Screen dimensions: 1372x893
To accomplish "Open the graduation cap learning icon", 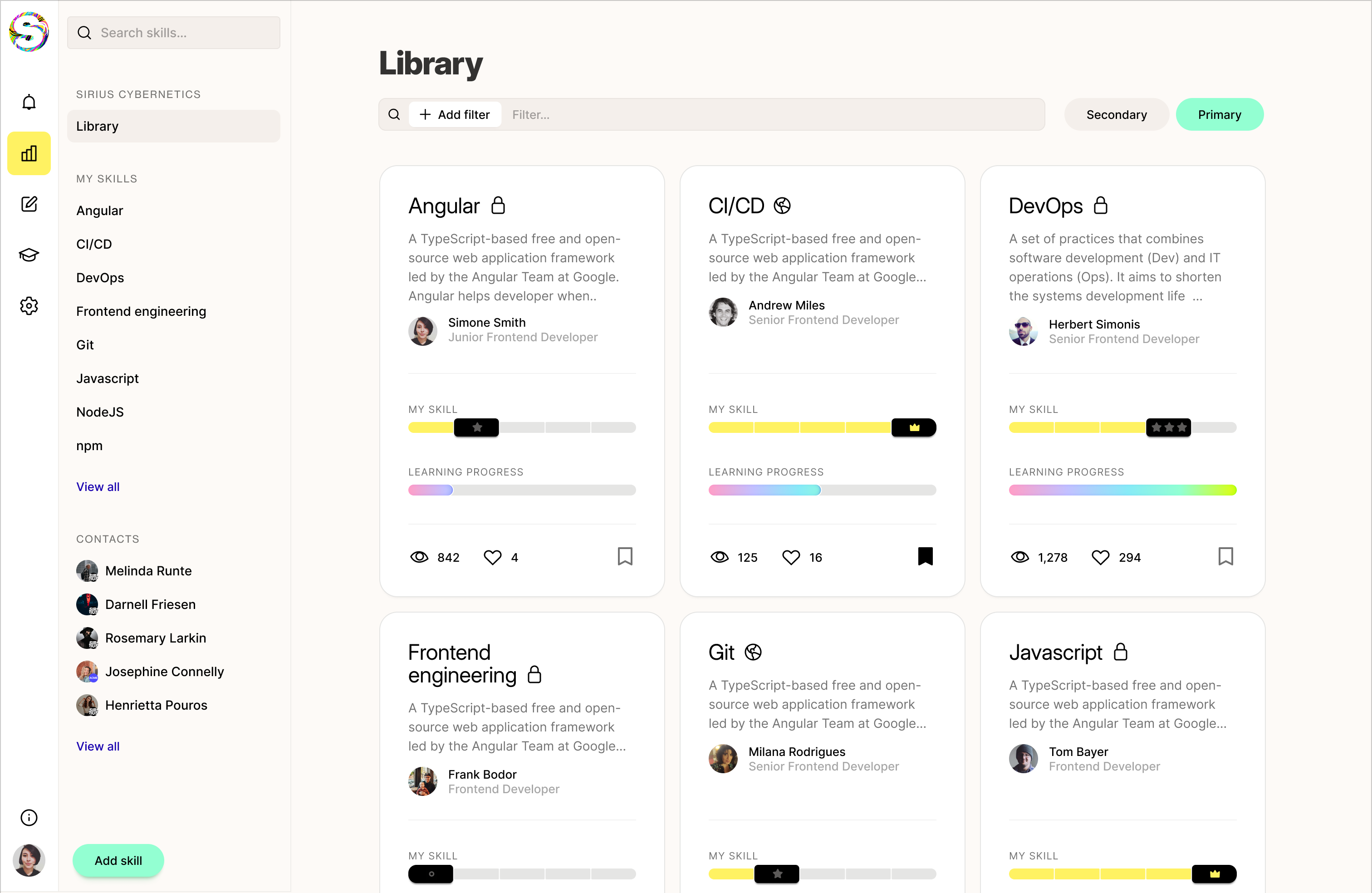I will pos(29,254).
